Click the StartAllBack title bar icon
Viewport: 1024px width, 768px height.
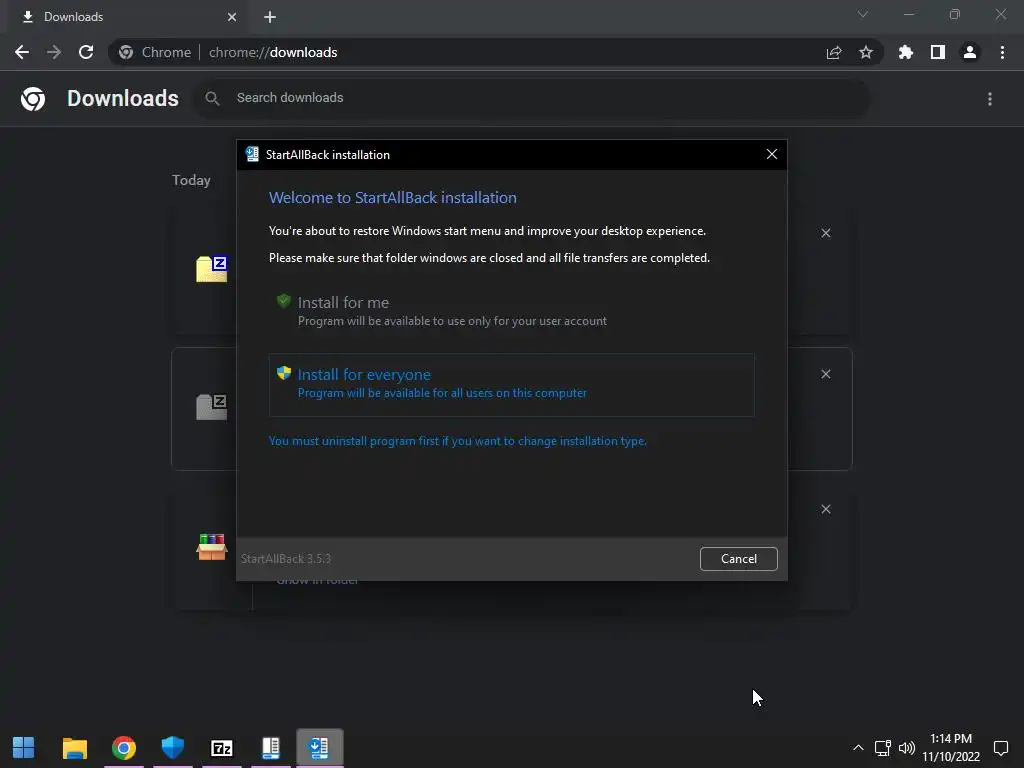click(252, 154)
